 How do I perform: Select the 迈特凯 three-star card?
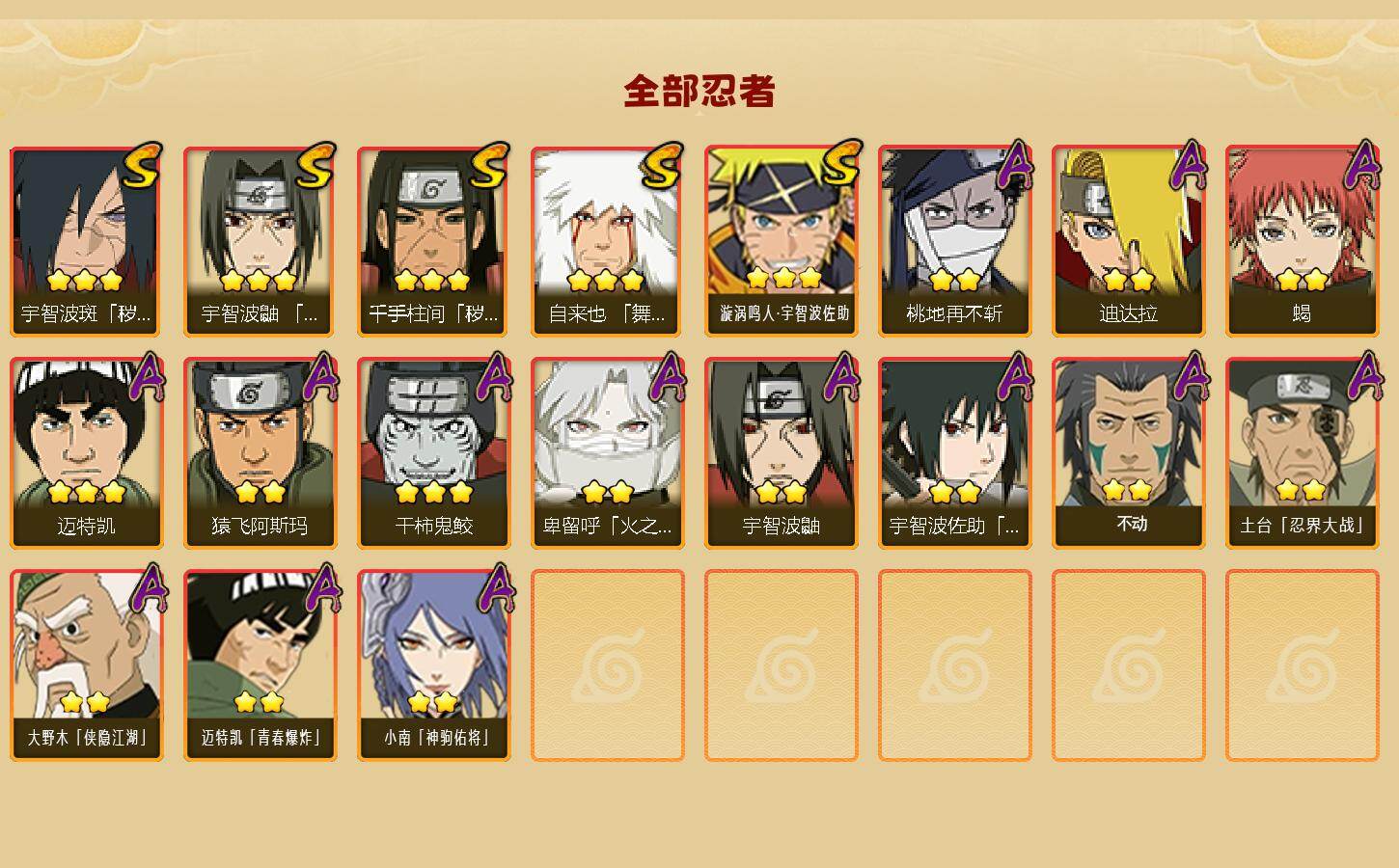click(x=86, y=453)
